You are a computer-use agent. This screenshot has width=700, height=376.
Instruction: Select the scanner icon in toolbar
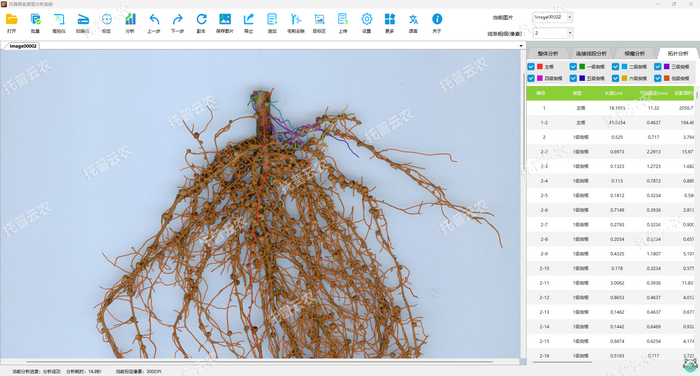click(83, 20)
